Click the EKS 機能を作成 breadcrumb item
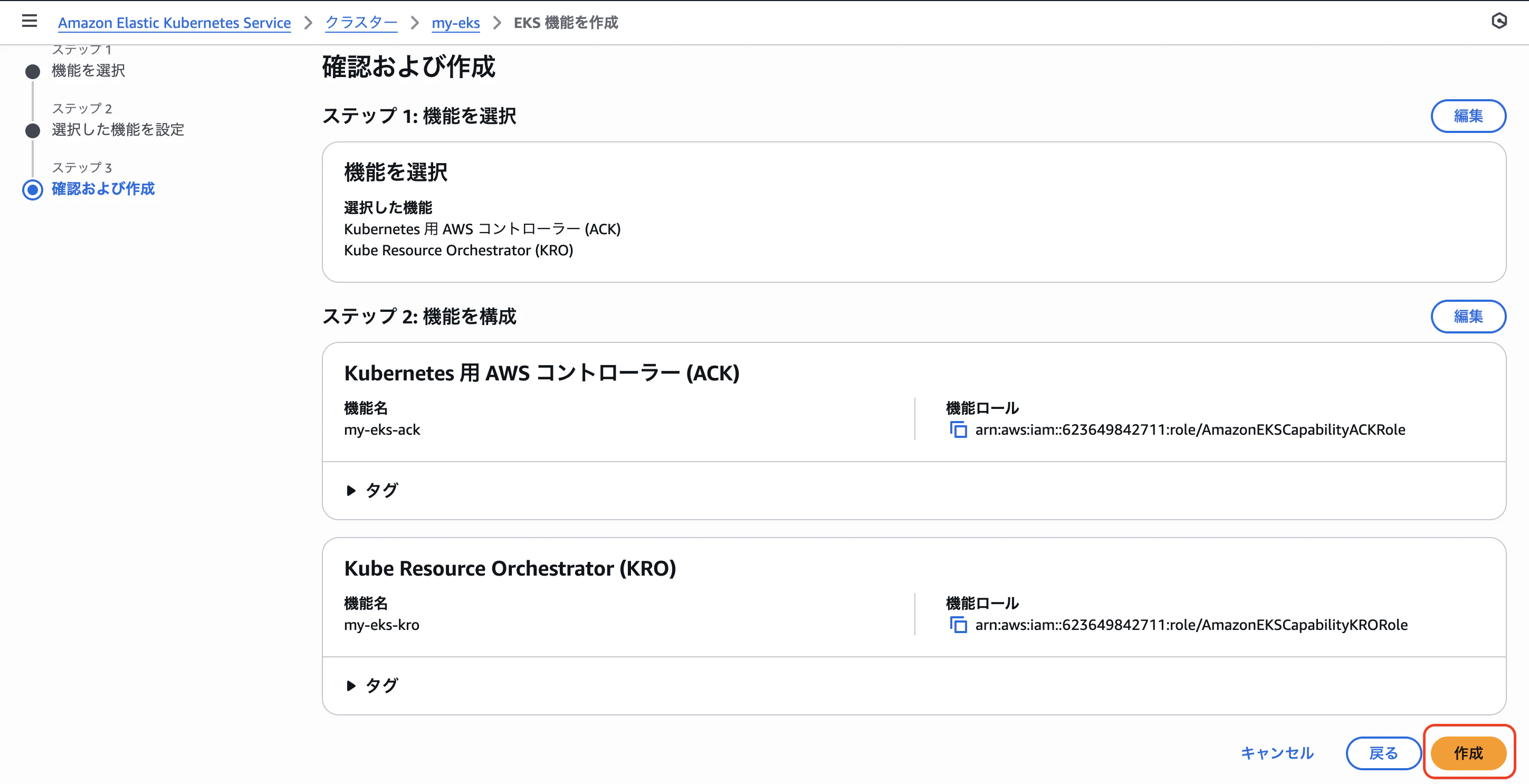 pos(565,23)
